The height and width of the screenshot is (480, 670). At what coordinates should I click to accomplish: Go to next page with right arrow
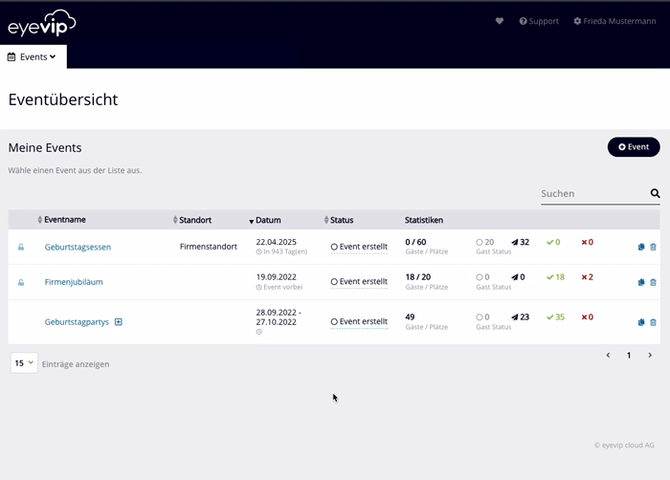(x=650, y=355)
